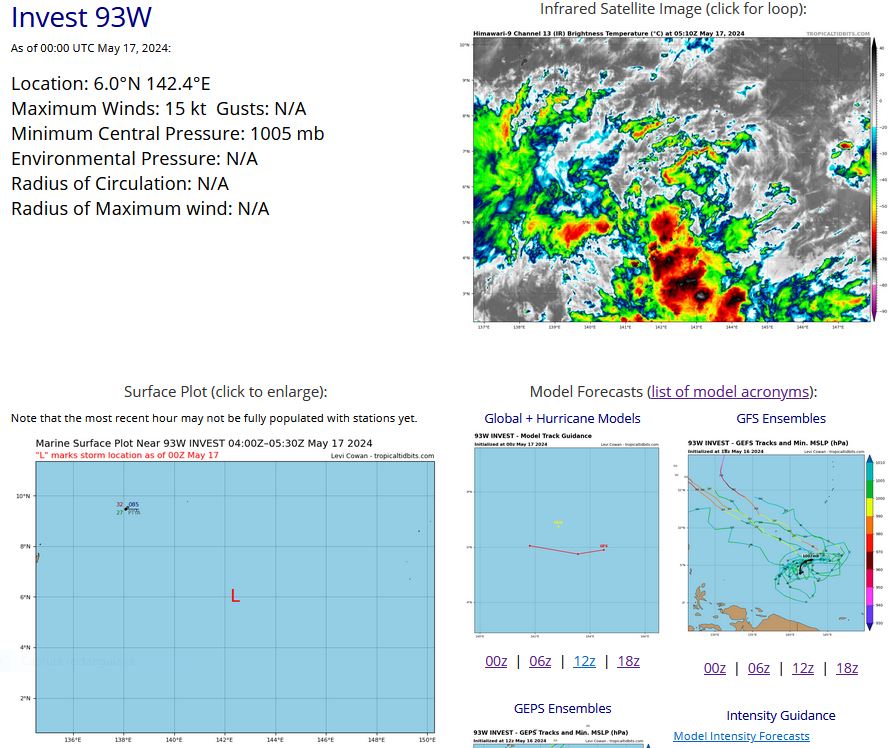Open the infrared satellite image loop
The width and height of the screenshot is (893, 748).
[x=668, y=180]
